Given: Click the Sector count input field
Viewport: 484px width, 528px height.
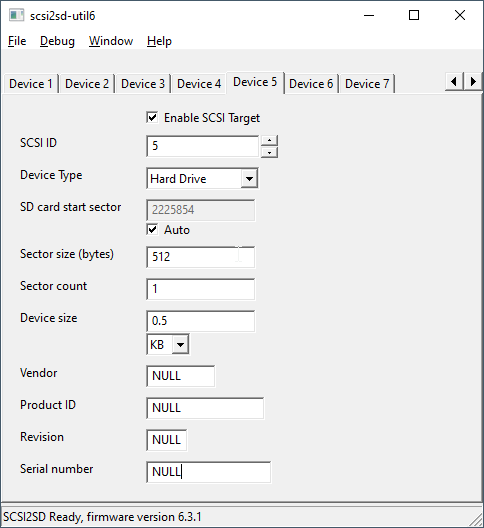Looking at the screenshot, I should tap(201, 289).
